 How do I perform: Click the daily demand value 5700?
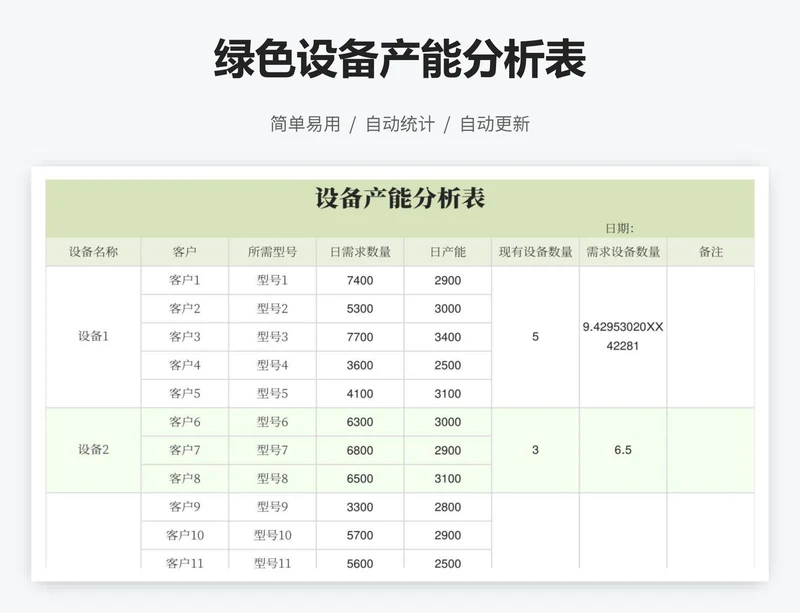click(360, 535)
